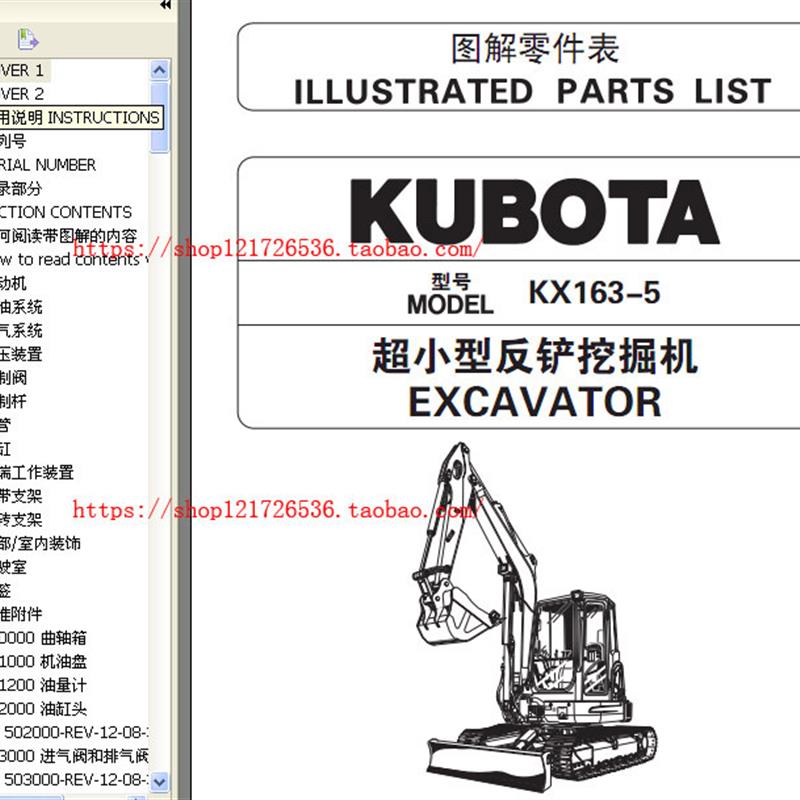Click the excavator line drawing
This screenshot has width=800, height=800.
[x=535, y=615]
